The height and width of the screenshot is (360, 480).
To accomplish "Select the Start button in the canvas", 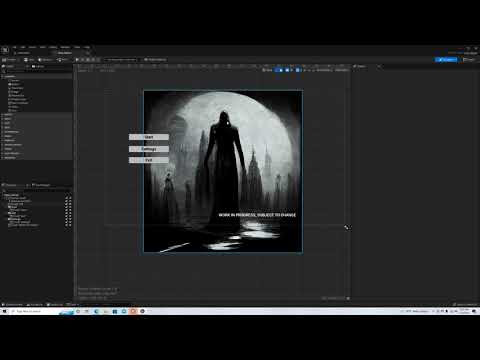I will coord(149,137).
